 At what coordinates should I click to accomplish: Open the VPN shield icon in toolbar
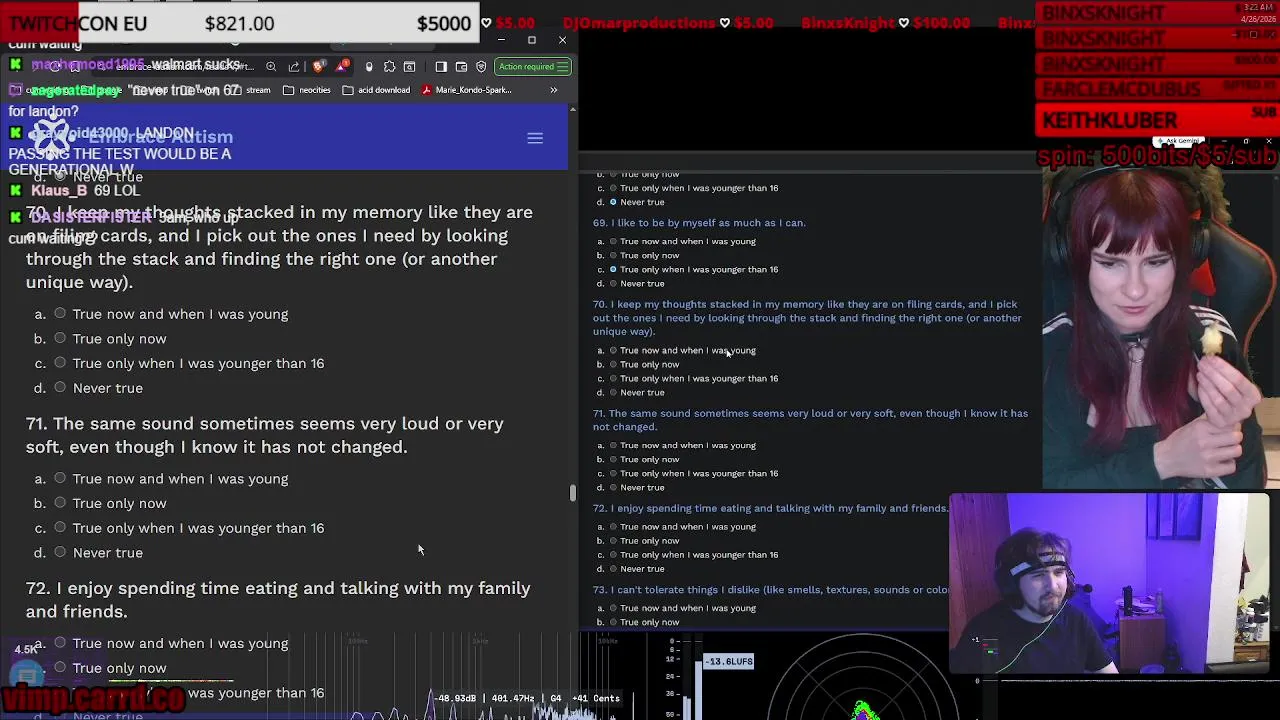481,67
